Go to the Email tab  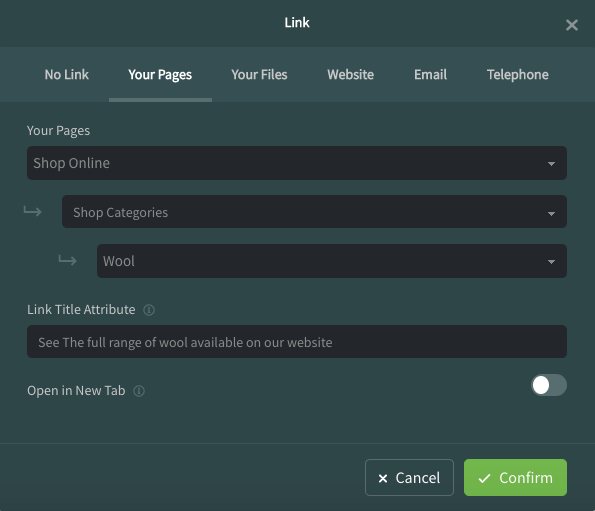click(x=430, y=74)
